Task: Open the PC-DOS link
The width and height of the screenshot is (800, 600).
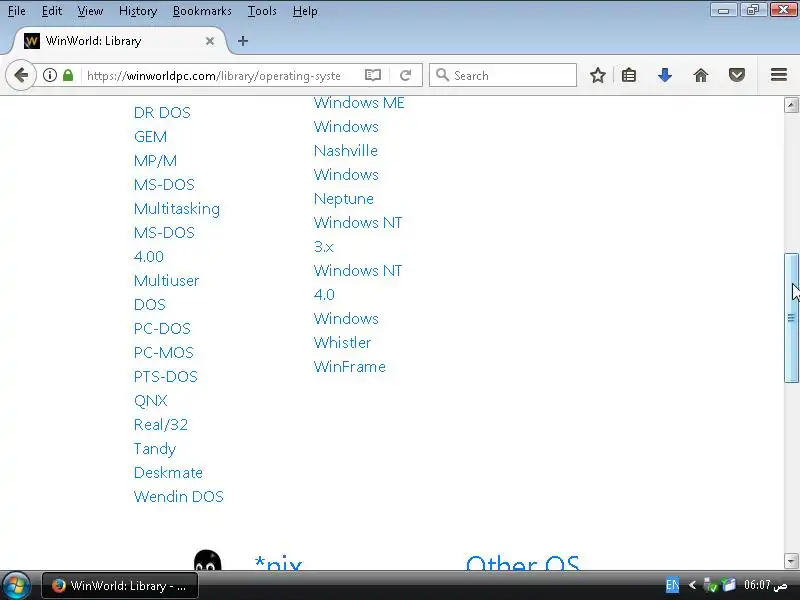Action: click(162, 328)
